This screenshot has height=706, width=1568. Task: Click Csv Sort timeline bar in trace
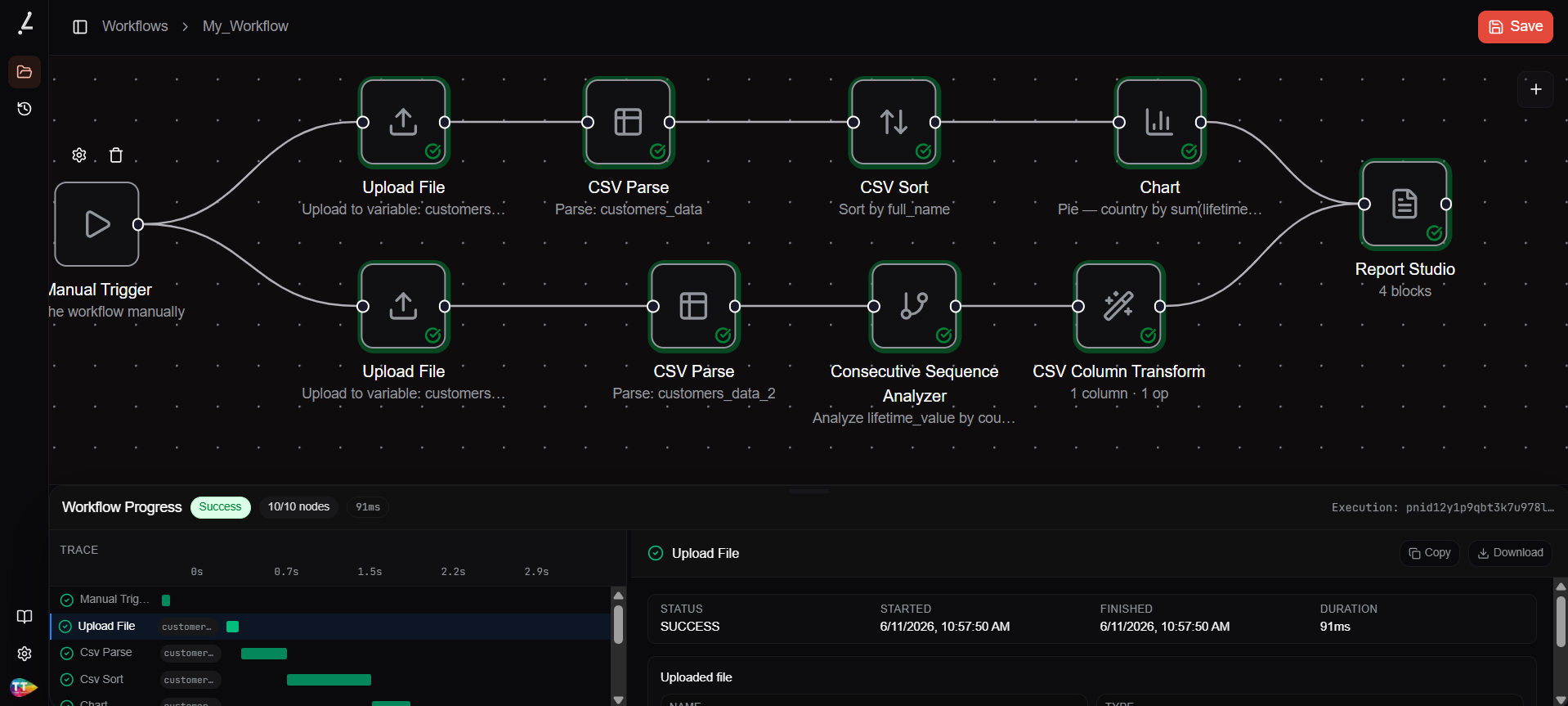329,680
